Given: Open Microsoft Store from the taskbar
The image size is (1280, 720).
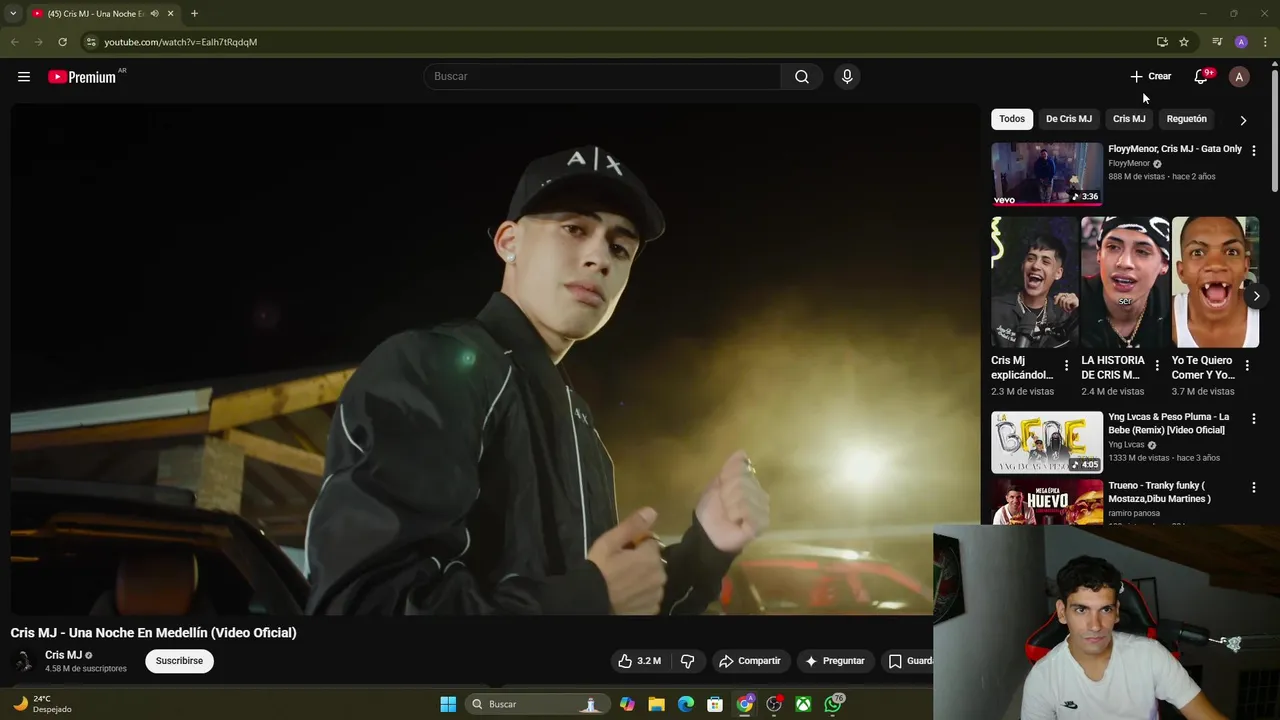Looking at the screenshot, I should click(715, 704).
